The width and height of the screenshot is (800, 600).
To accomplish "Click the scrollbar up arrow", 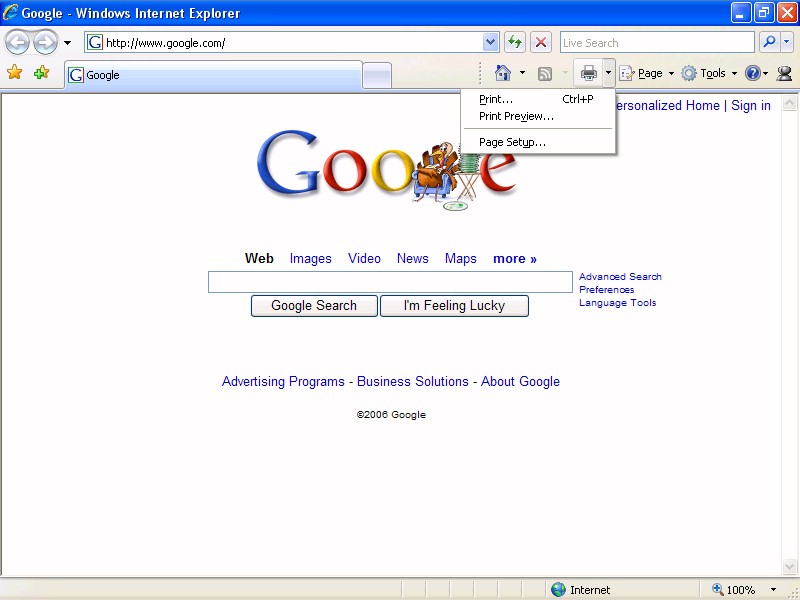I will 789,103.
